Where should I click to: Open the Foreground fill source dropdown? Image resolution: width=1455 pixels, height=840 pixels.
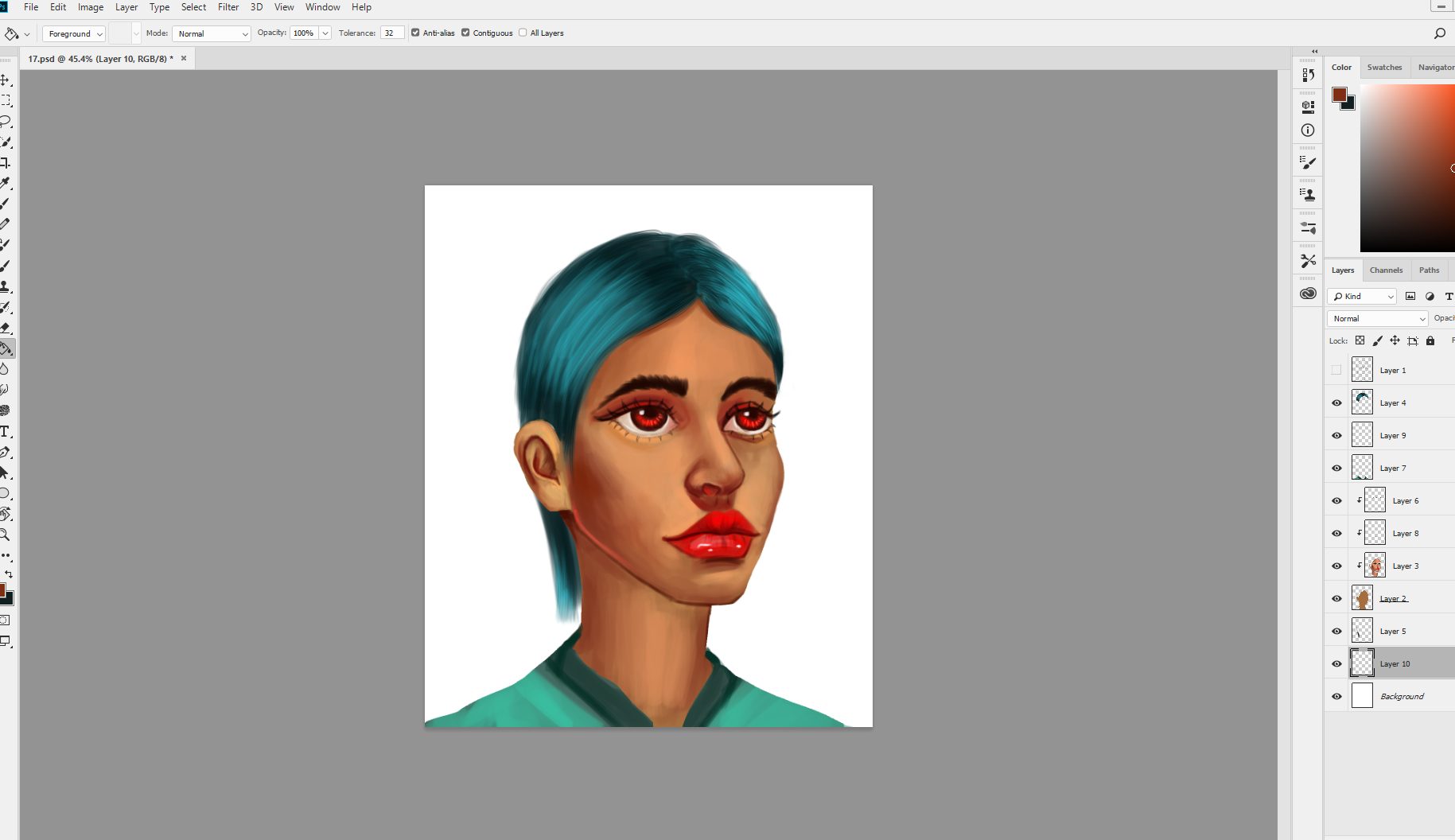pos(74,33)
